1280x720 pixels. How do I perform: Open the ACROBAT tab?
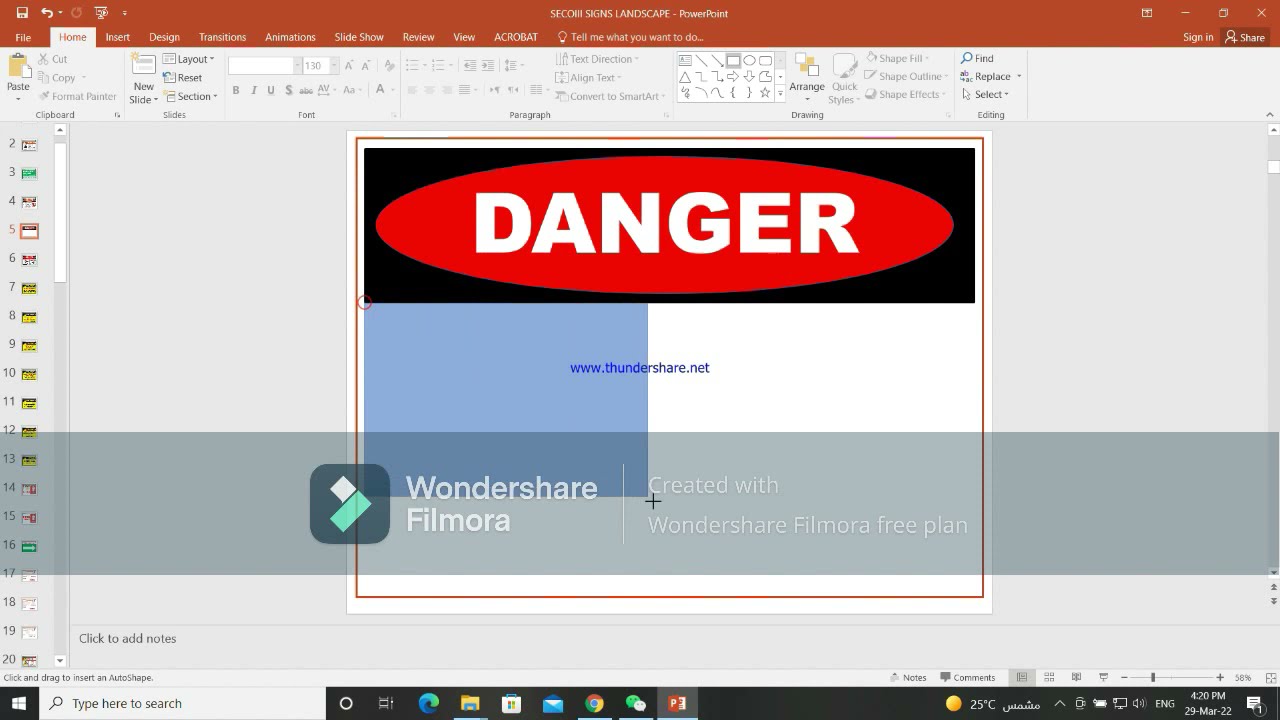516,37
